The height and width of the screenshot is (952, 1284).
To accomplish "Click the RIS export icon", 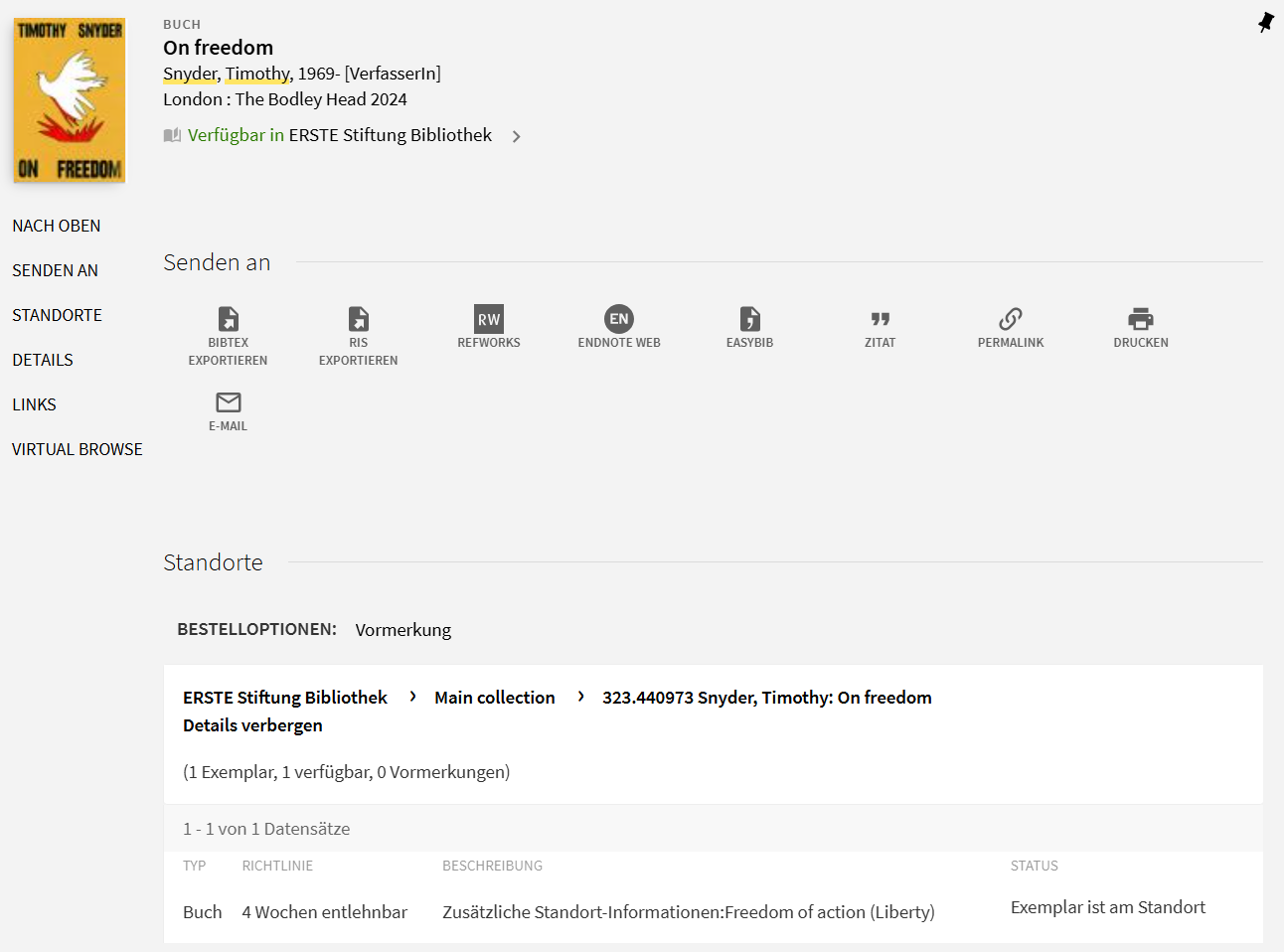I will click(359, 319).
